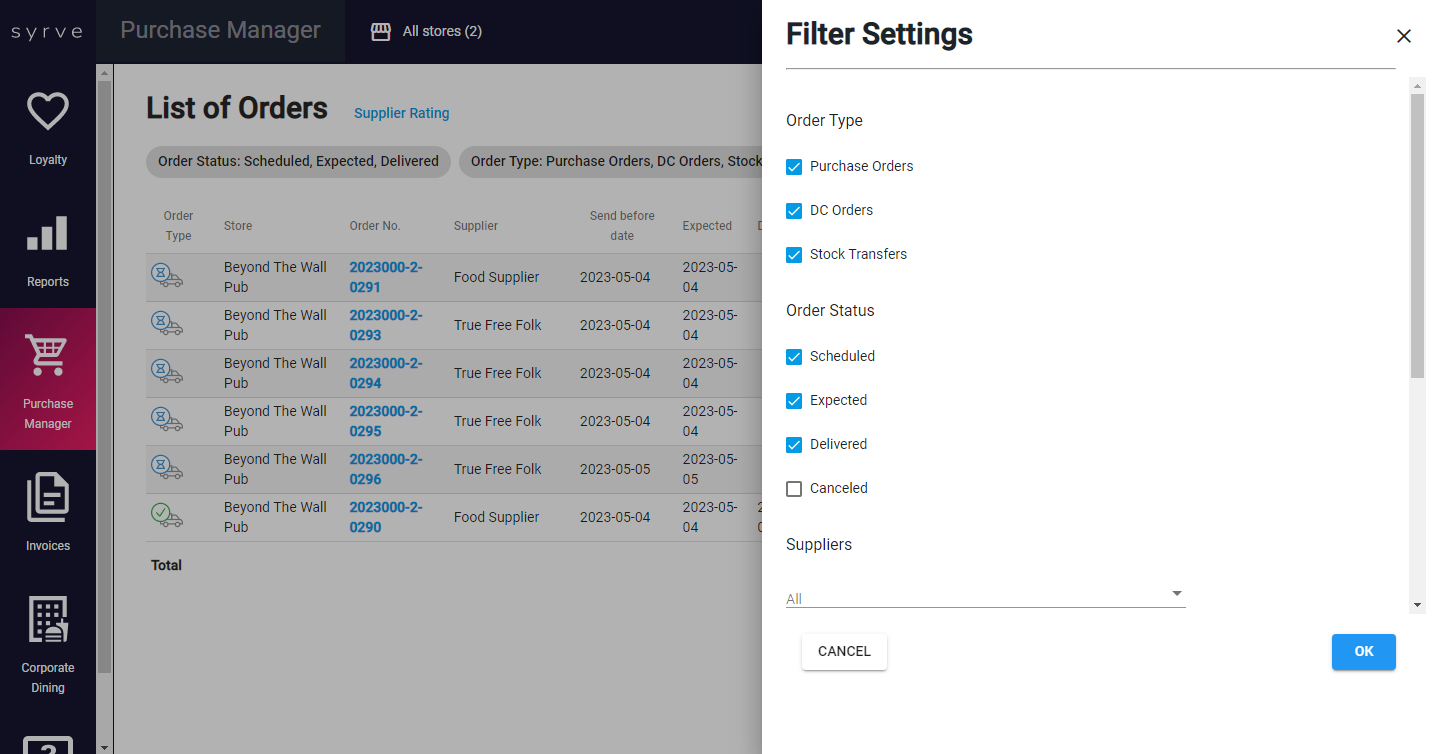Toggle the Expected status checkbox
Image resolution: width=1440 pixels, height=754 pixels.
[x=794, y=401]
